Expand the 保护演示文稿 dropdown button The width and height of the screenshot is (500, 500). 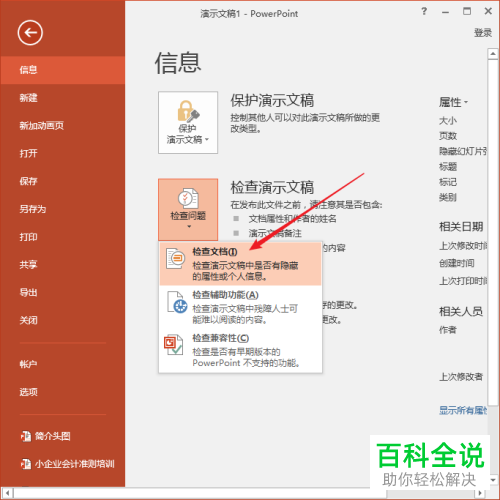pyautogui.click(x=188, y=123)
